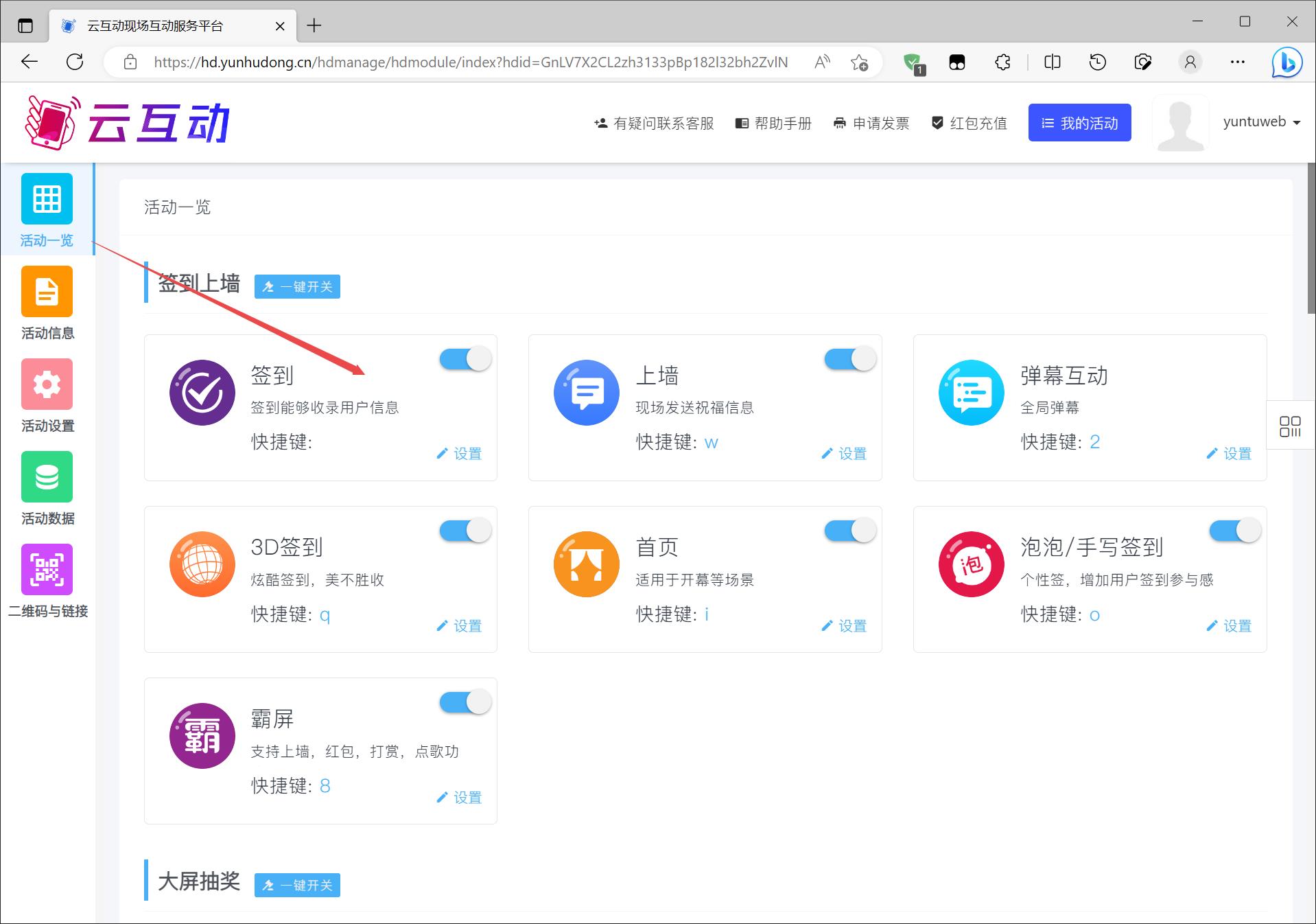The height and width of the screenshot is (924, 1316).
Task: Click the 霸屏 purple module icon
Action: (x=202, y=736)
